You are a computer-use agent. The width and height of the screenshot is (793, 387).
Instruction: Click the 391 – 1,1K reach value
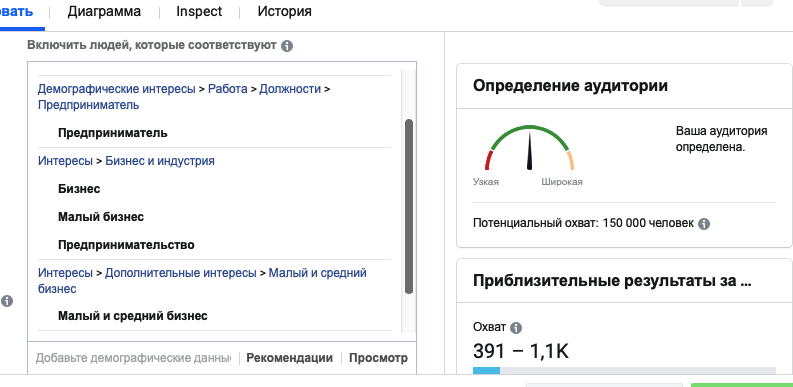tap(521, 351)
